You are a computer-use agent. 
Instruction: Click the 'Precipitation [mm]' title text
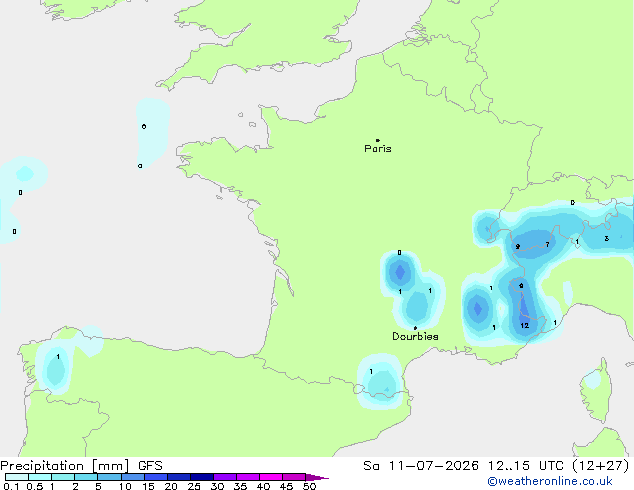[65, 466]
